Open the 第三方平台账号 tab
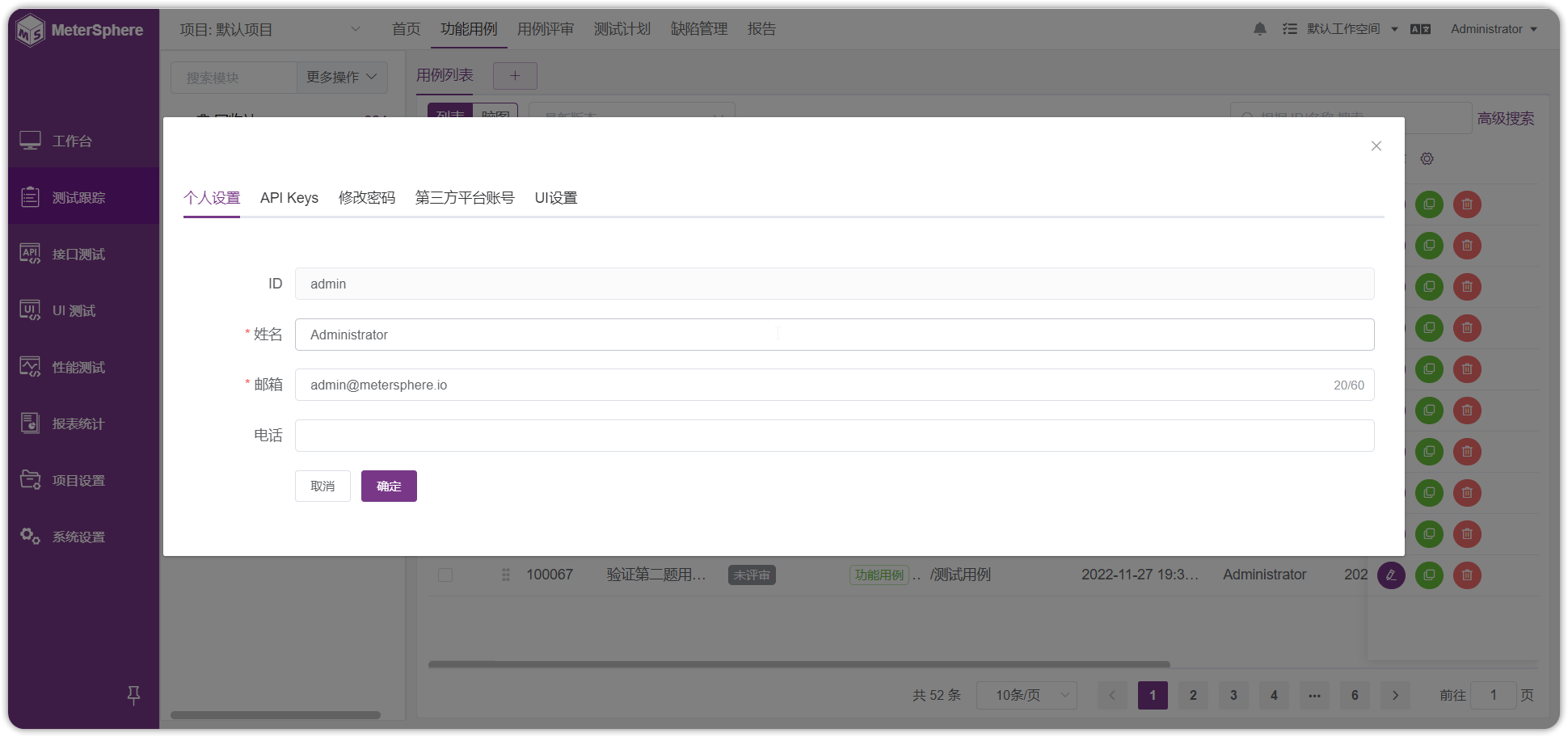 [x=465, y=198]
